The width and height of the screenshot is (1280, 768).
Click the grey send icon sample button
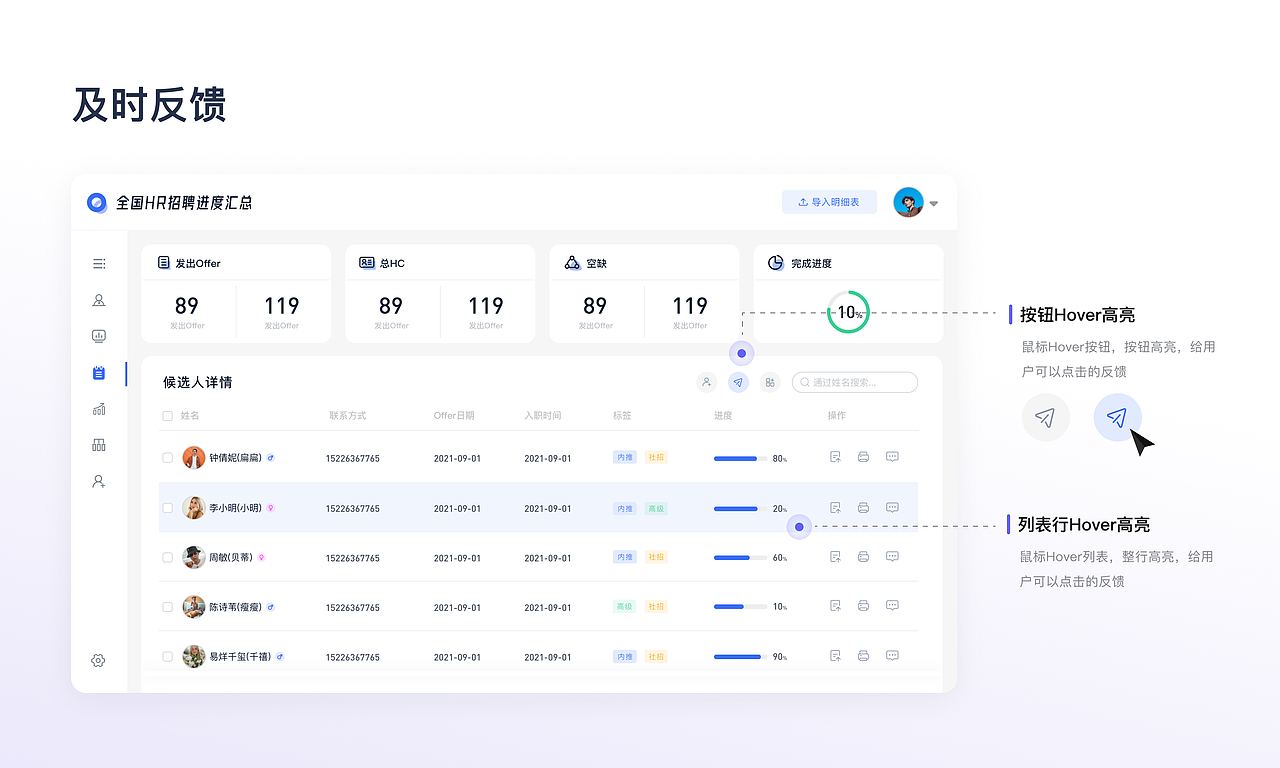(1046, 418)
